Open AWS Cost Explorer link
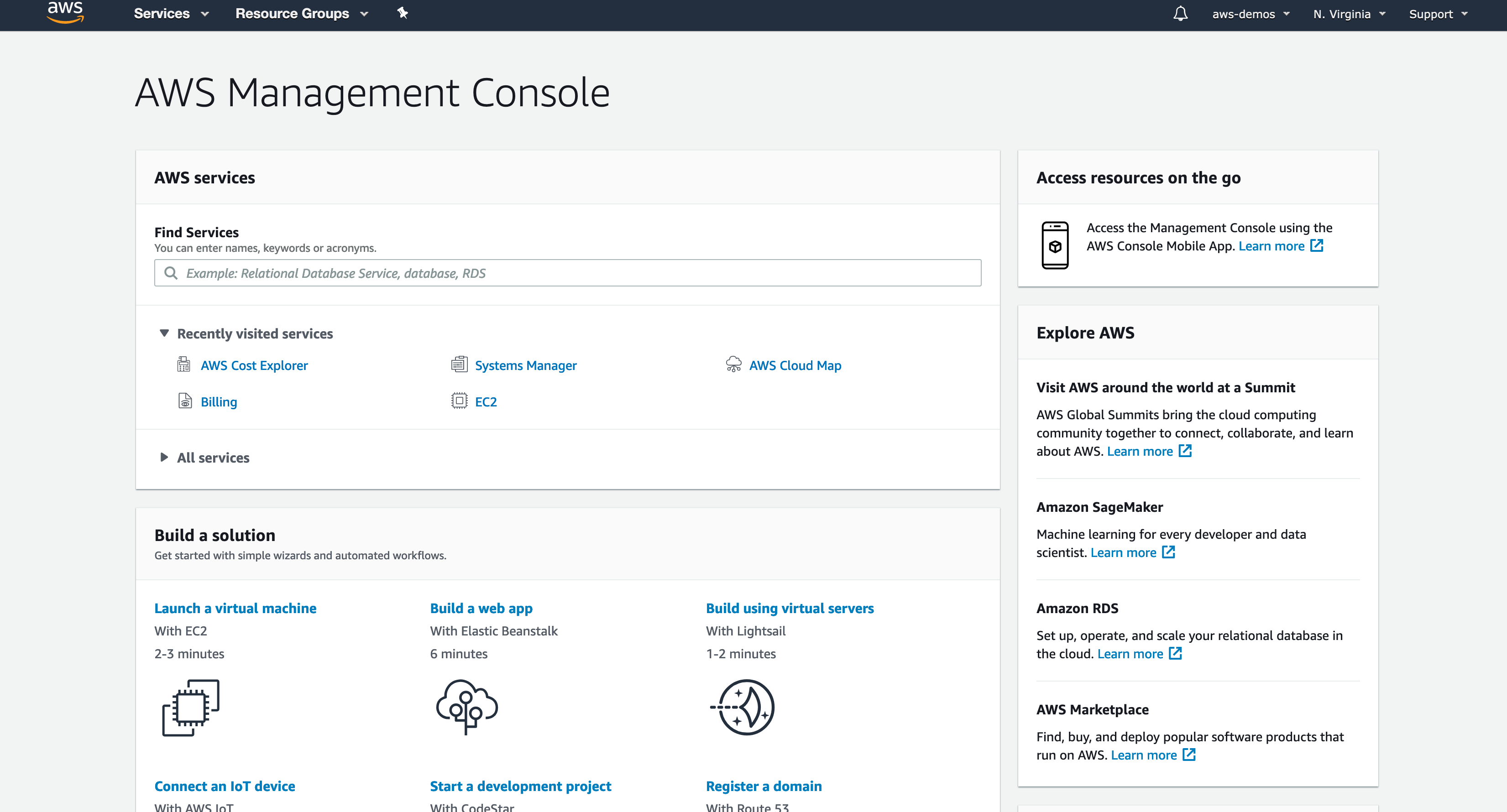The image size is (1507, 812). point(254,365)
